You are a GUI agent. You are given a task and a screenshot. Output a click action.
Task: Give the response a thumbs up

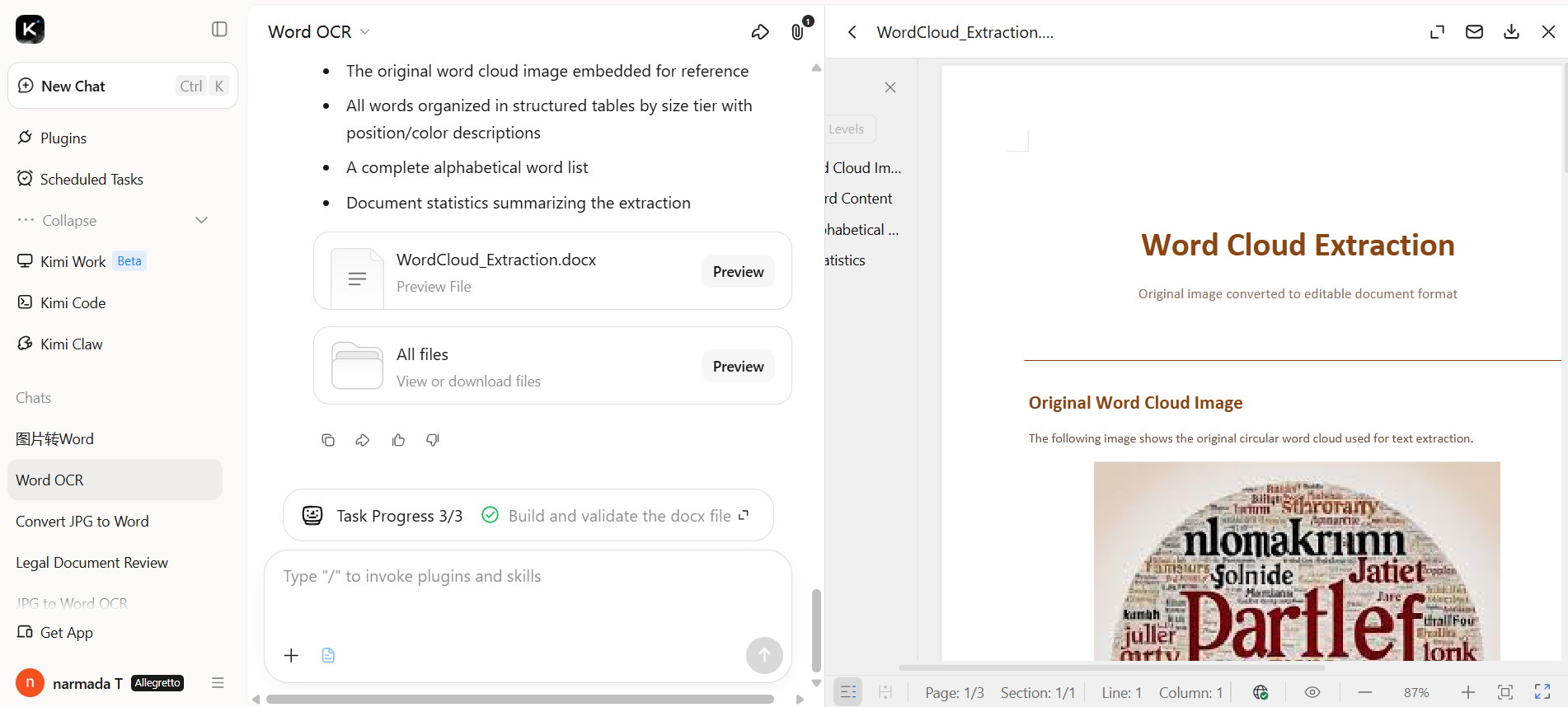[398, 440]
